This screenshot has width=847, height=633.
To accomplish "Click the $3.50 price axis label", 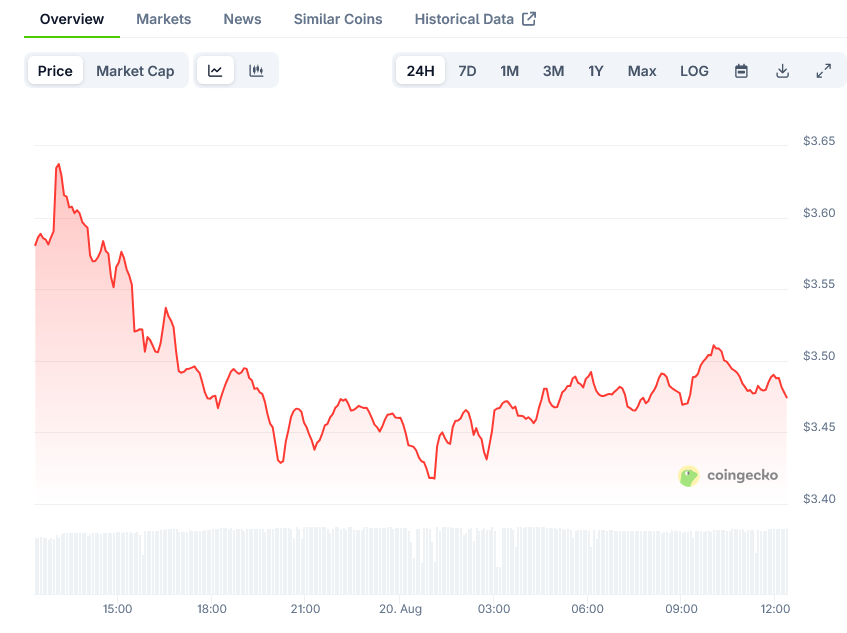I will [819, 356].
